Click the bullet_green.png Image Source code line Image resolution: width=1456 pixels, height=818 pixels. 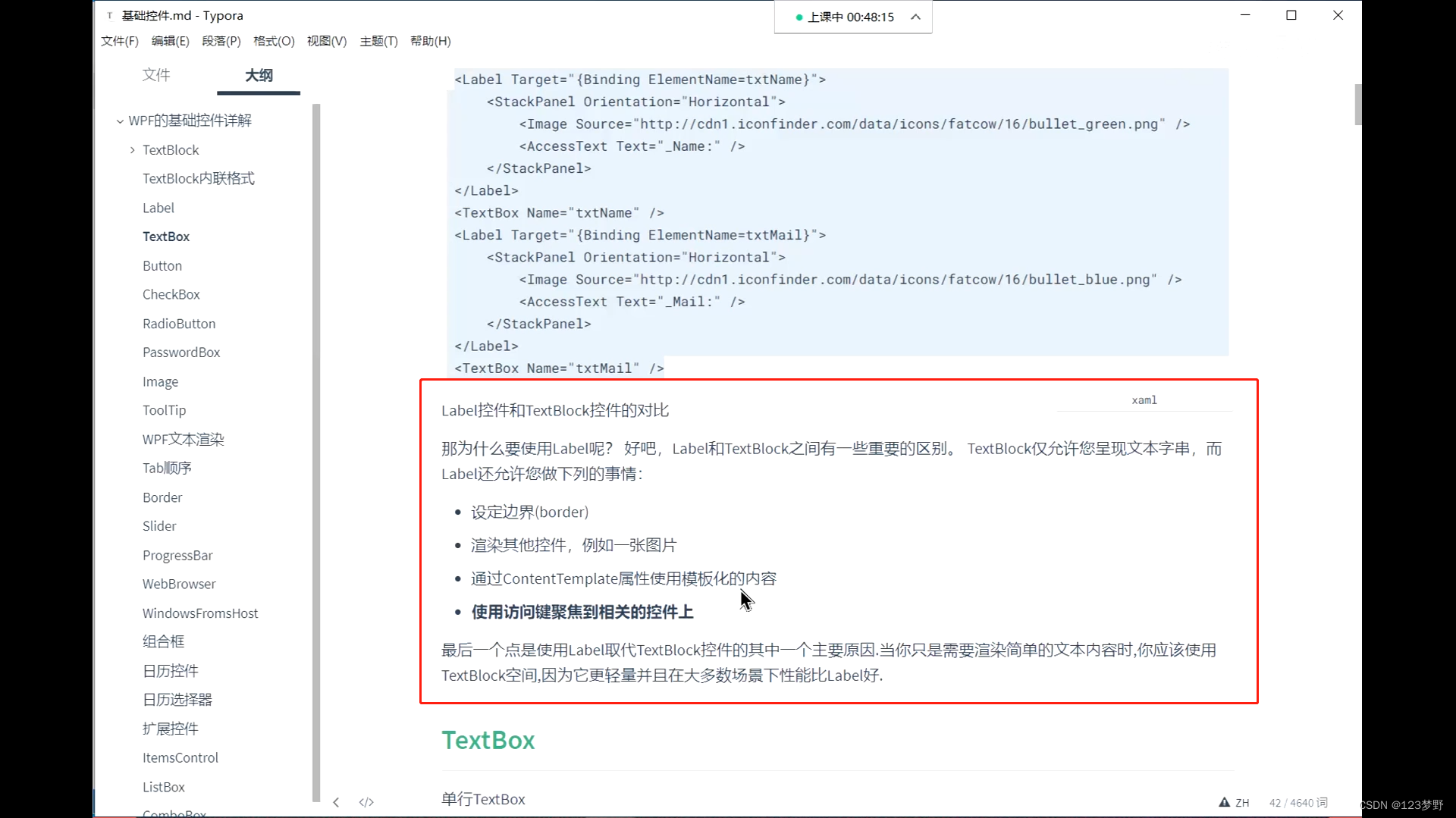click(854, 124)
